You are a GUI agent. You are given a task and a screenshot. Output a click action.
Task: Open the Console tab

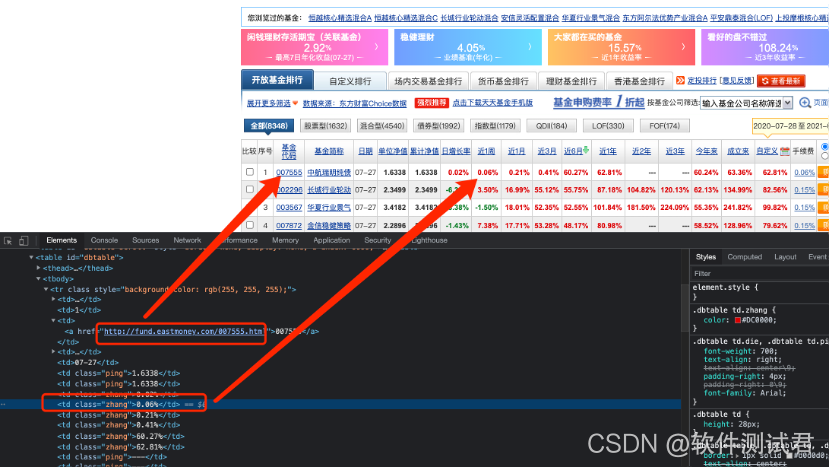point(104,240)
